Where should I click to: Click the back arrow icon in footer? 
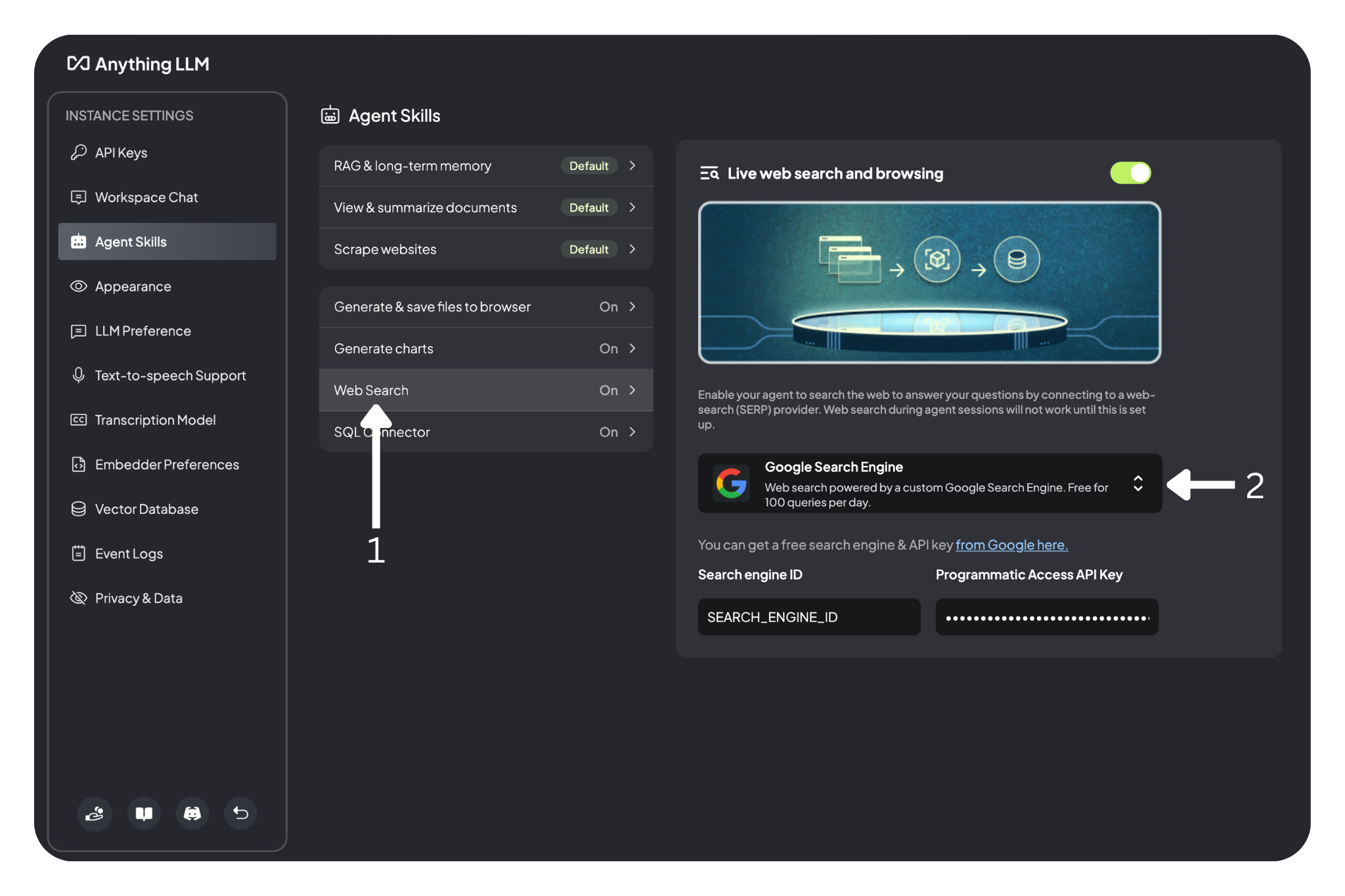241,813
